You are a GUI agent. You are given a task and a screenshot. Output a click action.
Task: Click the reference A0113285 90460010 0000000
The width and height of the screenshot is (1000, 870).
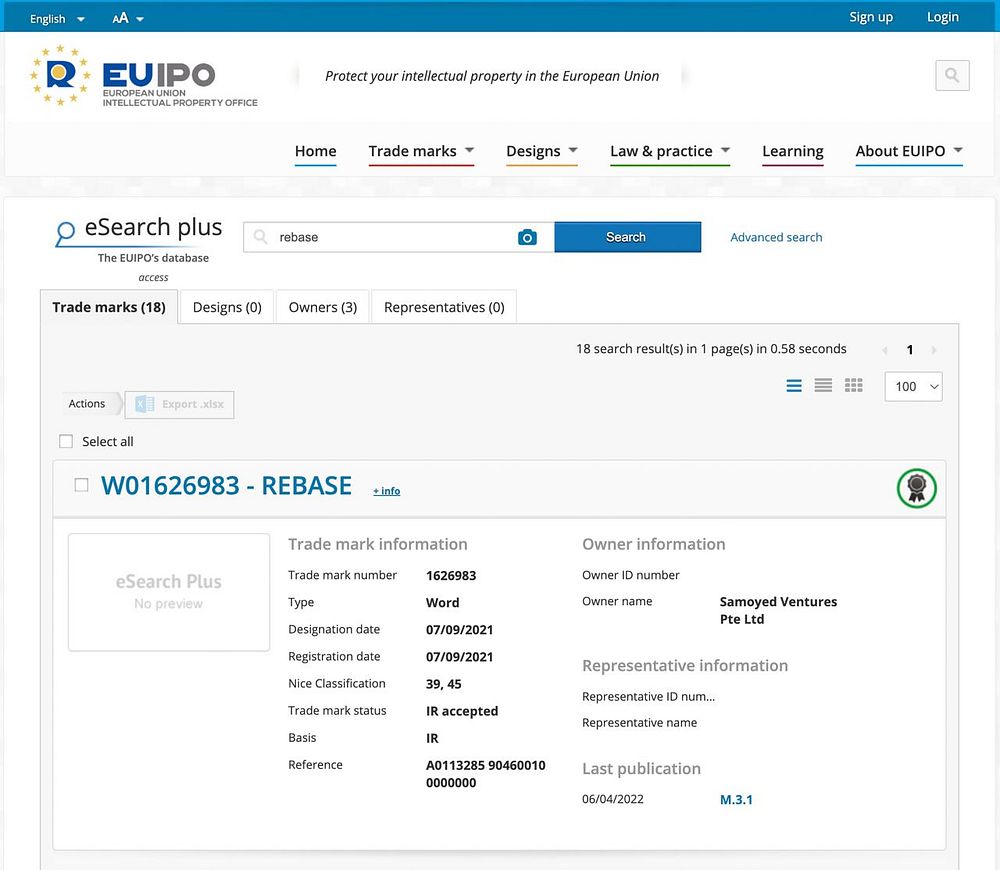pyautogui.click(x=485, y=774)
